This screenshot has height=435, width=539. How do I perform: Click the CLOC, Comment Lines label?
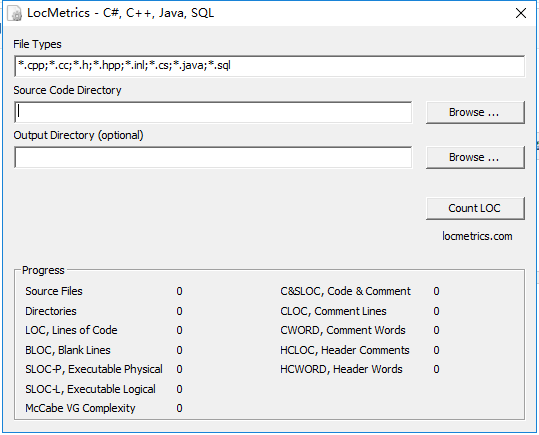pos(333,311)
